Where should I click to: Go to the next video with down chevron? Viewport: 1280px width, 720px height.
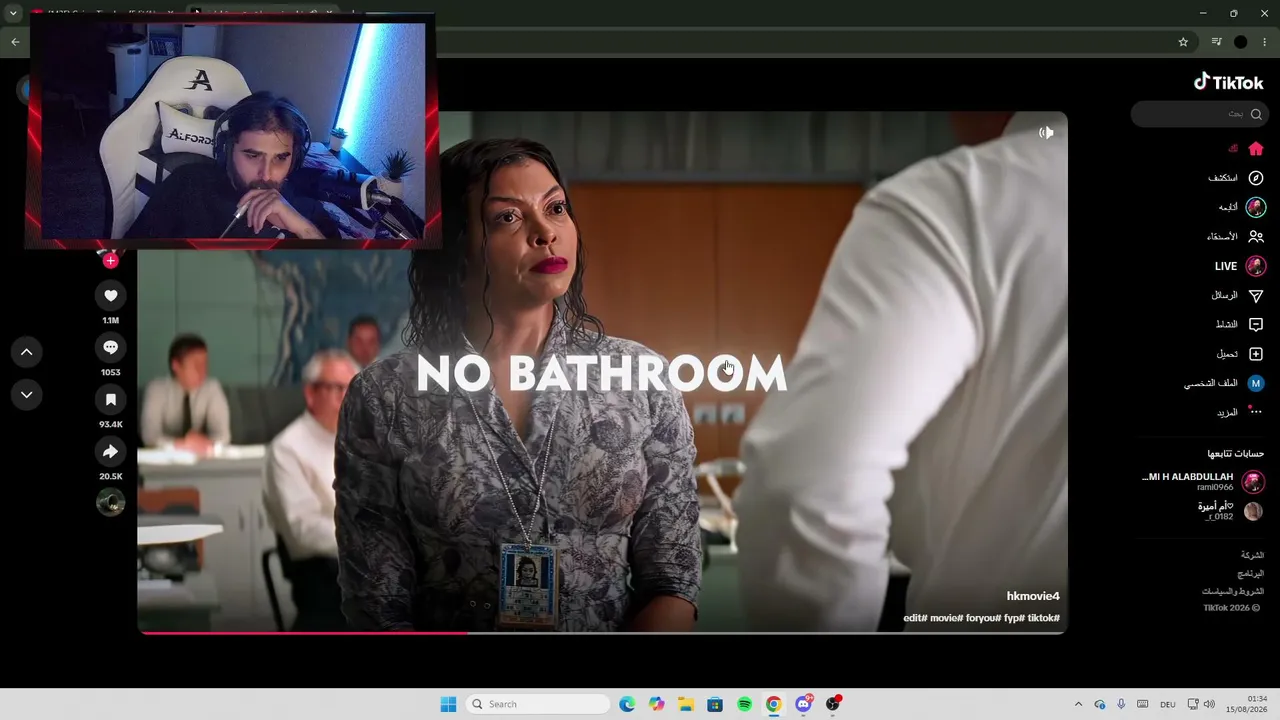(27, 395)
